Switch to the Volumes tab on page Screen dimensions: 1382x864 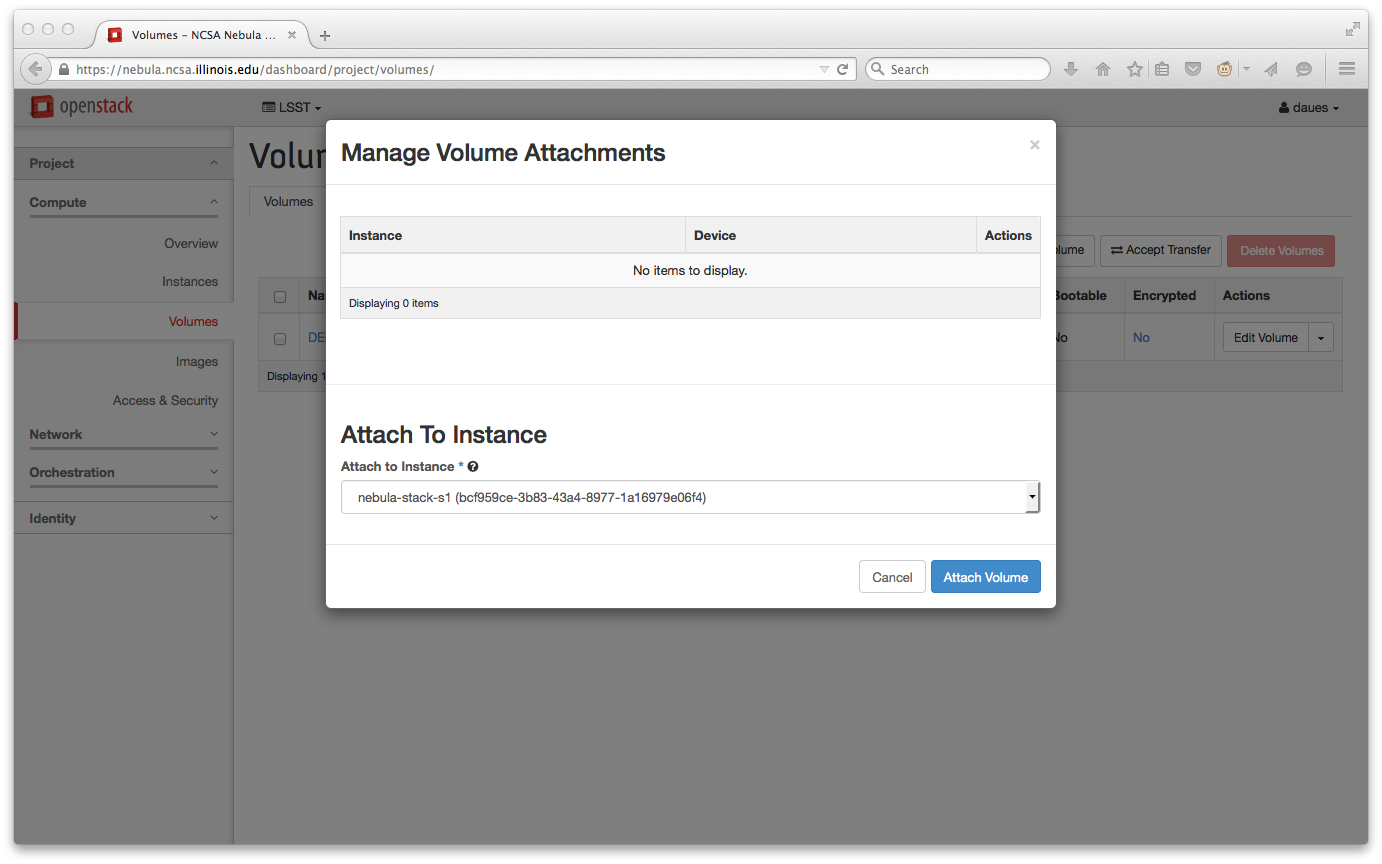point(288,201)
